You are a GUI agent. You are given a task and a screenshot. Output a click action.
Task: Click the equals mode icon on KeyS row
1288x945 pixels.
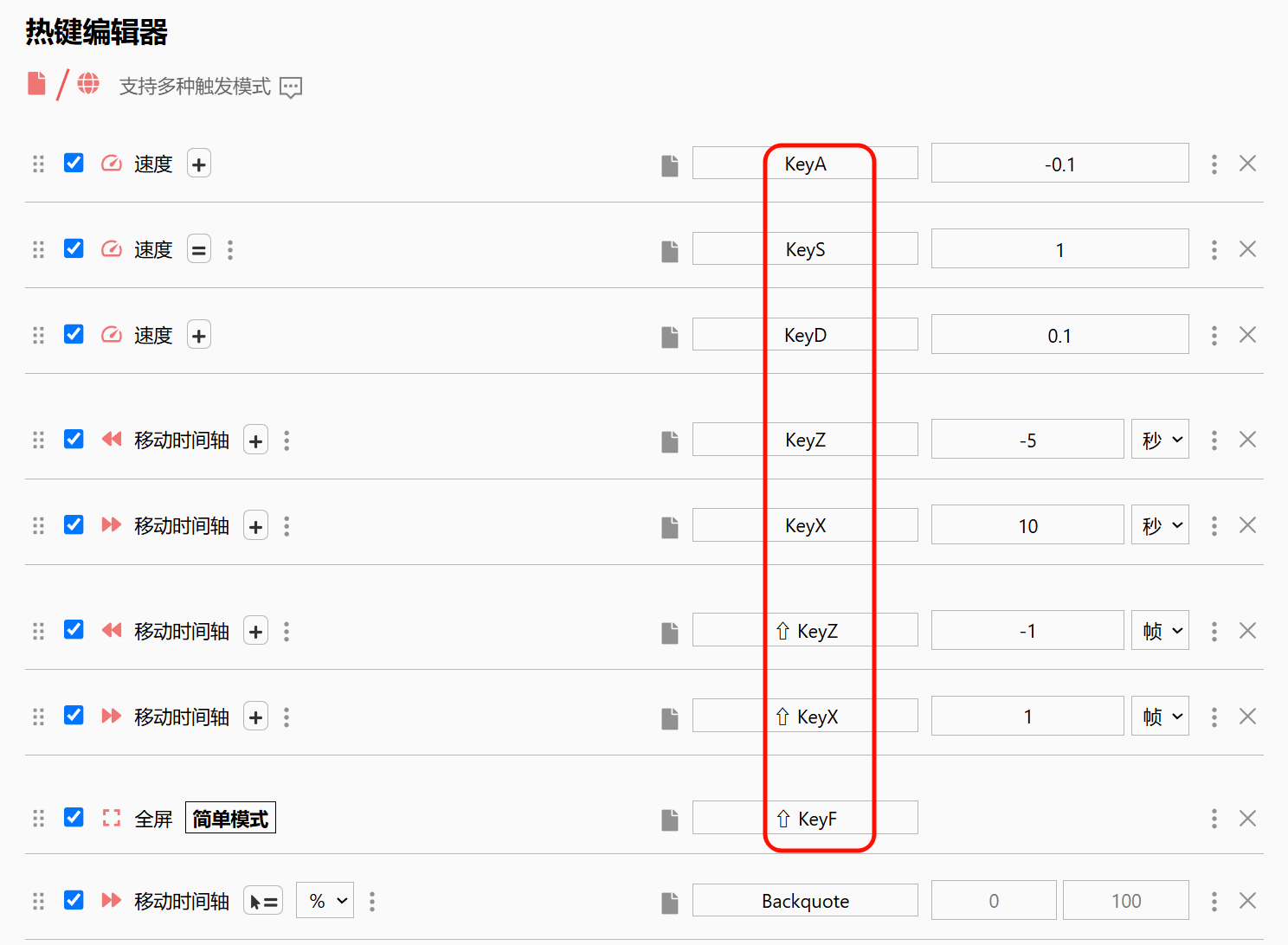(199, 250)
